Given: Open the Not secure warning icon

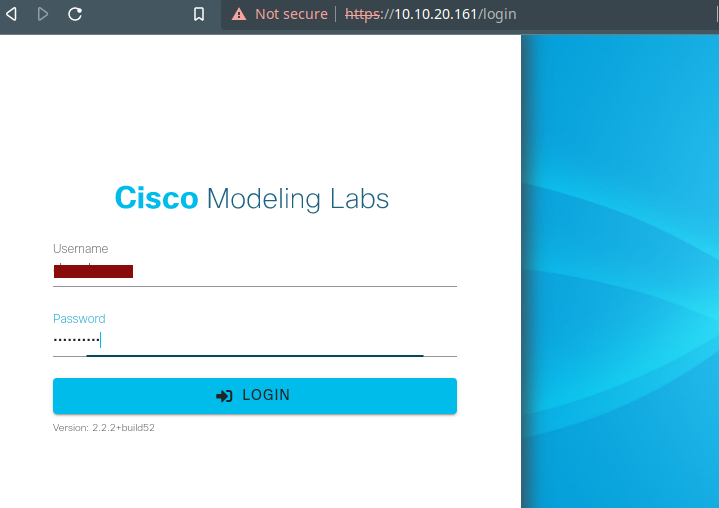Looking at the screenshot, I should pos(239,14).
